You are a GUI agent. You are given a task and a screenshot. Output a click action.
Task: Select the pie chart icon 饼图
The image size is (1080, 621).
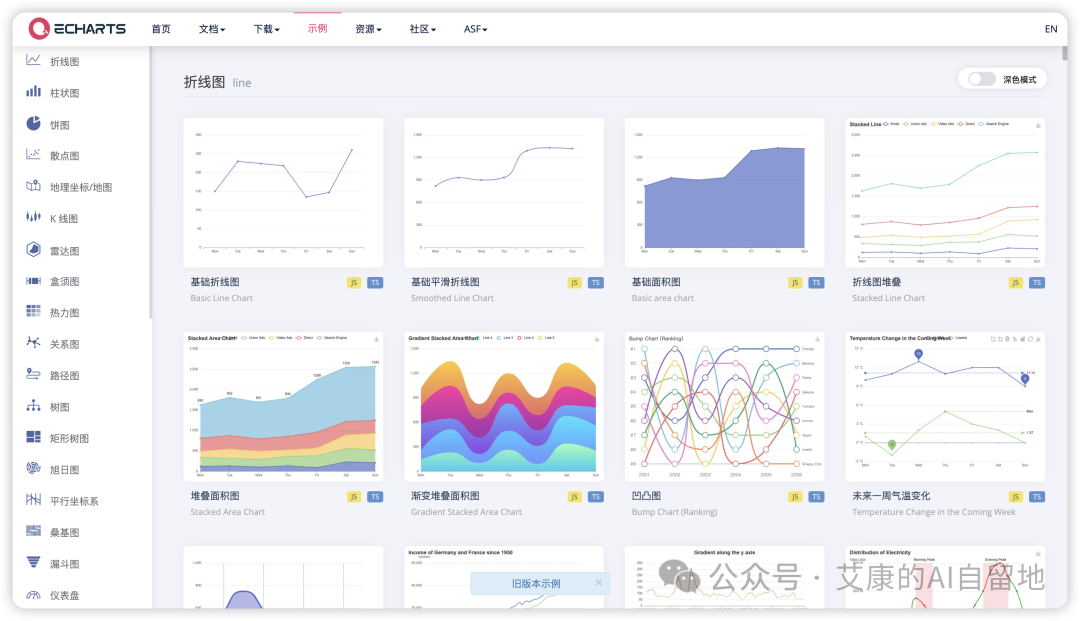[33, 124]
